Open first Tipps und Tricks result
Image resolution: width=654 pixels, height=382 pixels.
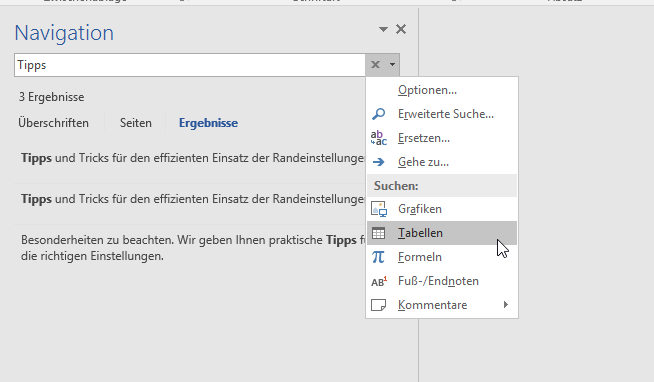190,158
